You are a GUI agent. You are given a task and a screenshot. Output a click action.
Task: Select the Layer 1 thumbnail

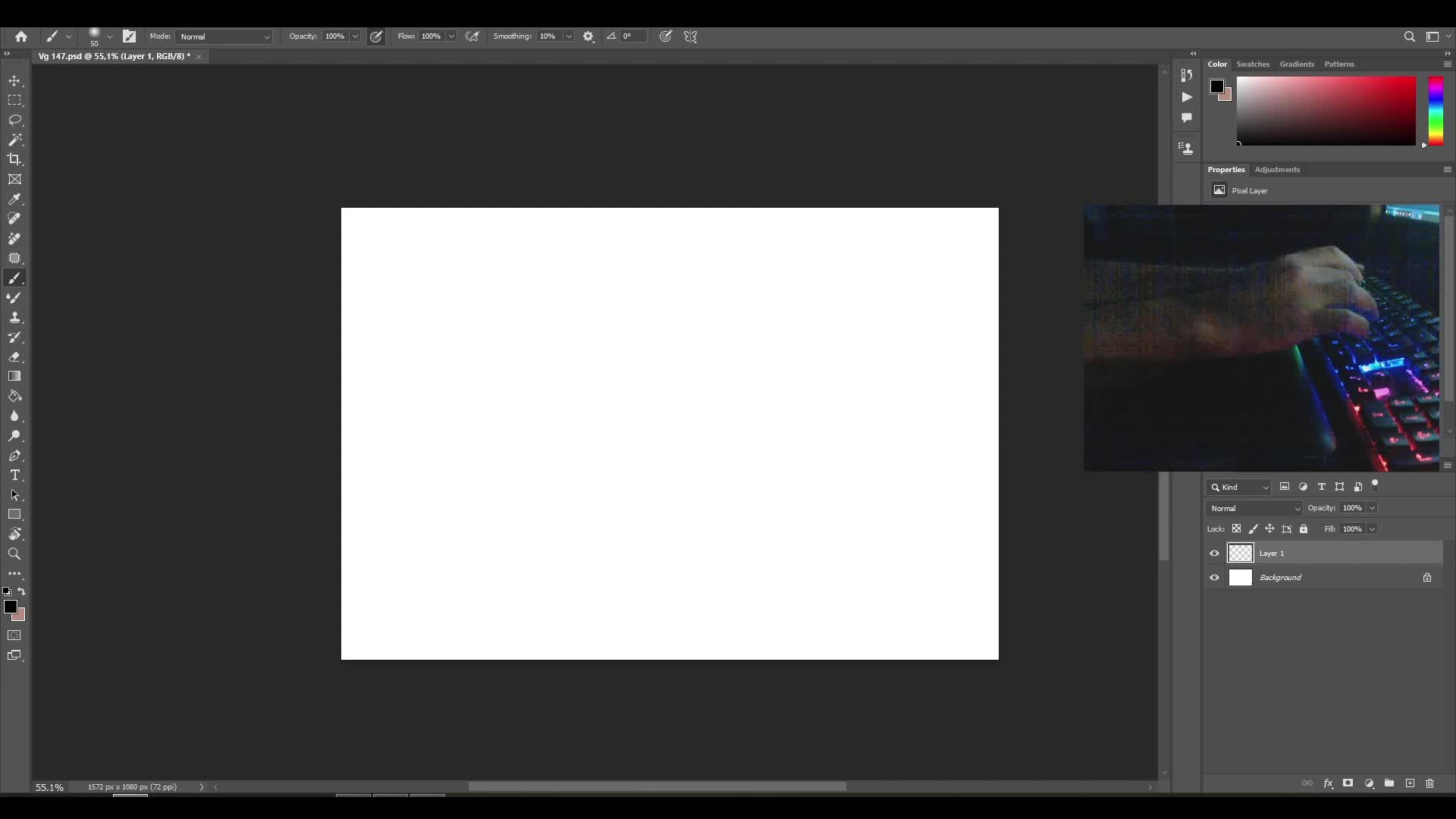pos(1240,554)
